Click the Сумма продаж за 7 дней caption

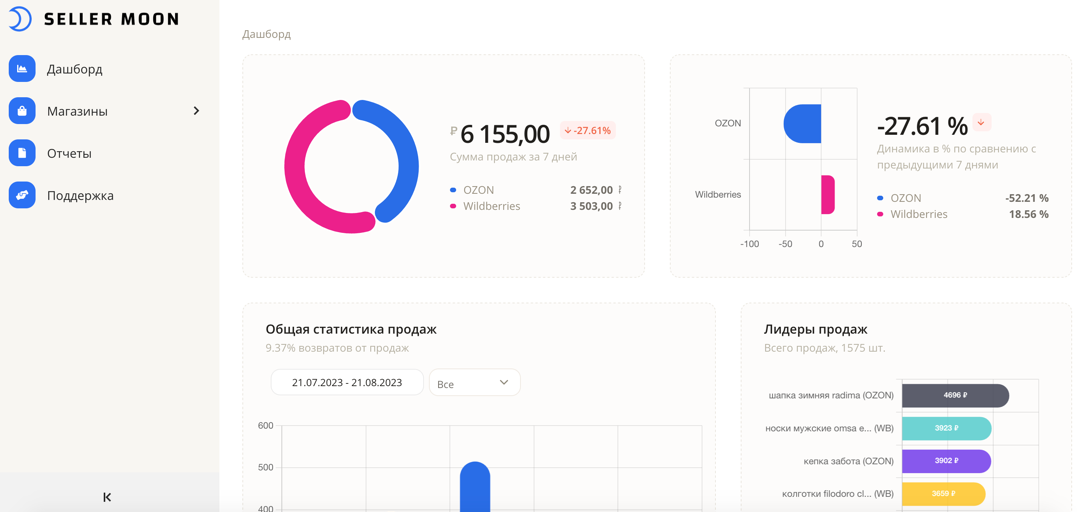[513, 157]
